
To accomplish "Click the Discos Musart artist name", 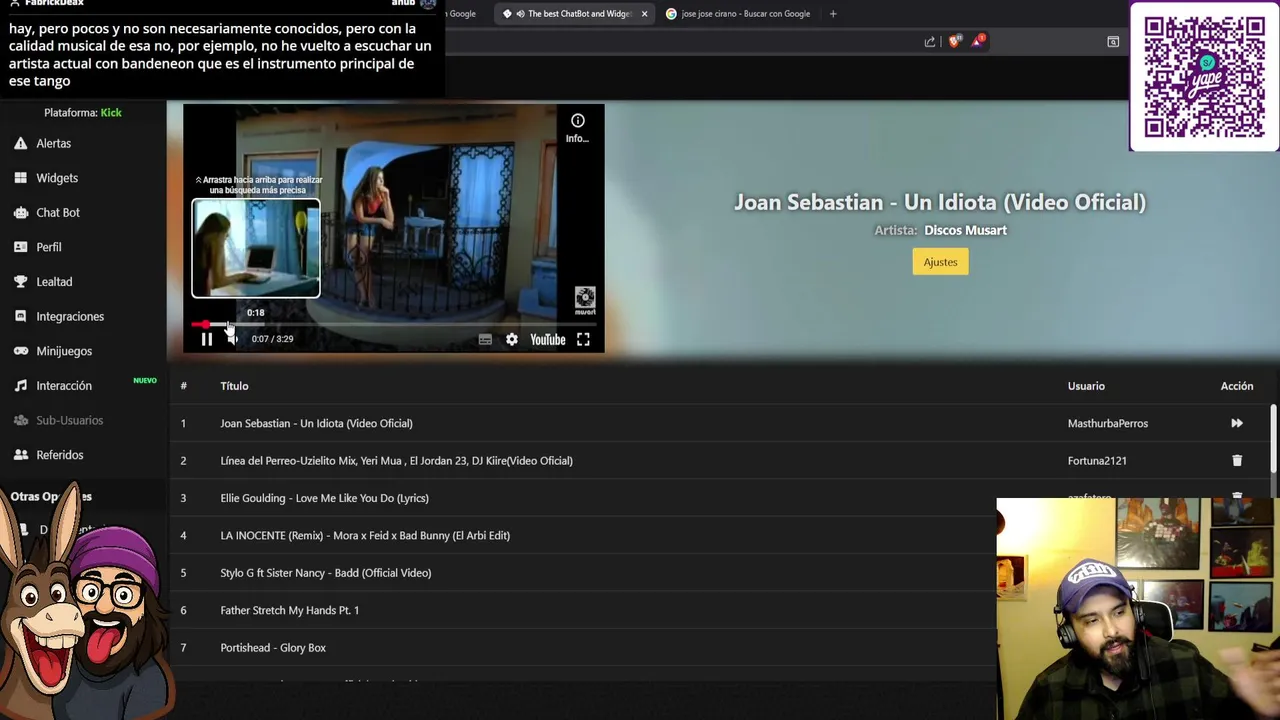I will click(x=965, y=230).
